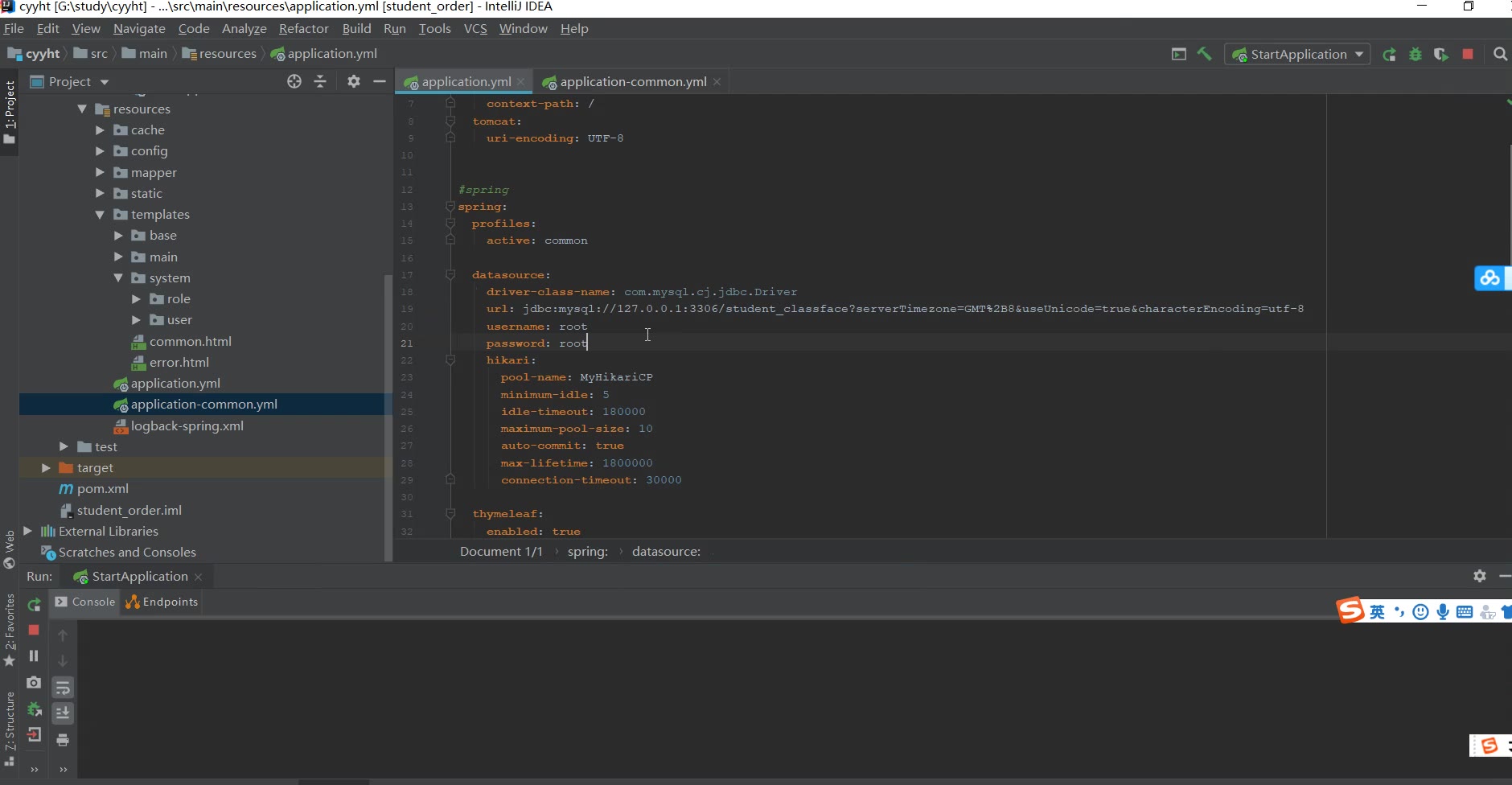
Task: Click the print icon in Run console
Action: click(x=63, y=740)
